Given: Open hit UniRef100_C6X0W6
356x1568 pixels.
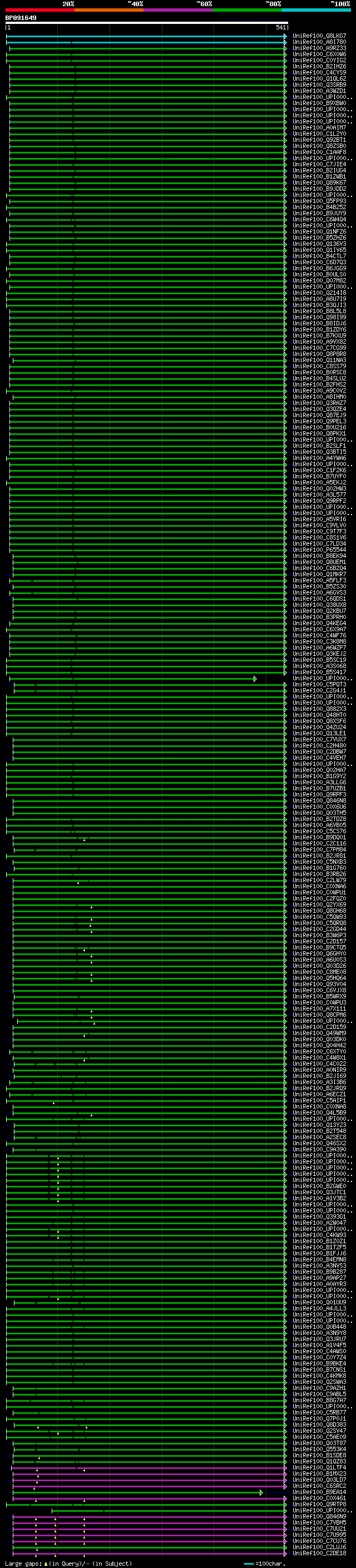Looking at the screenshot, I should tap(319, 54).
